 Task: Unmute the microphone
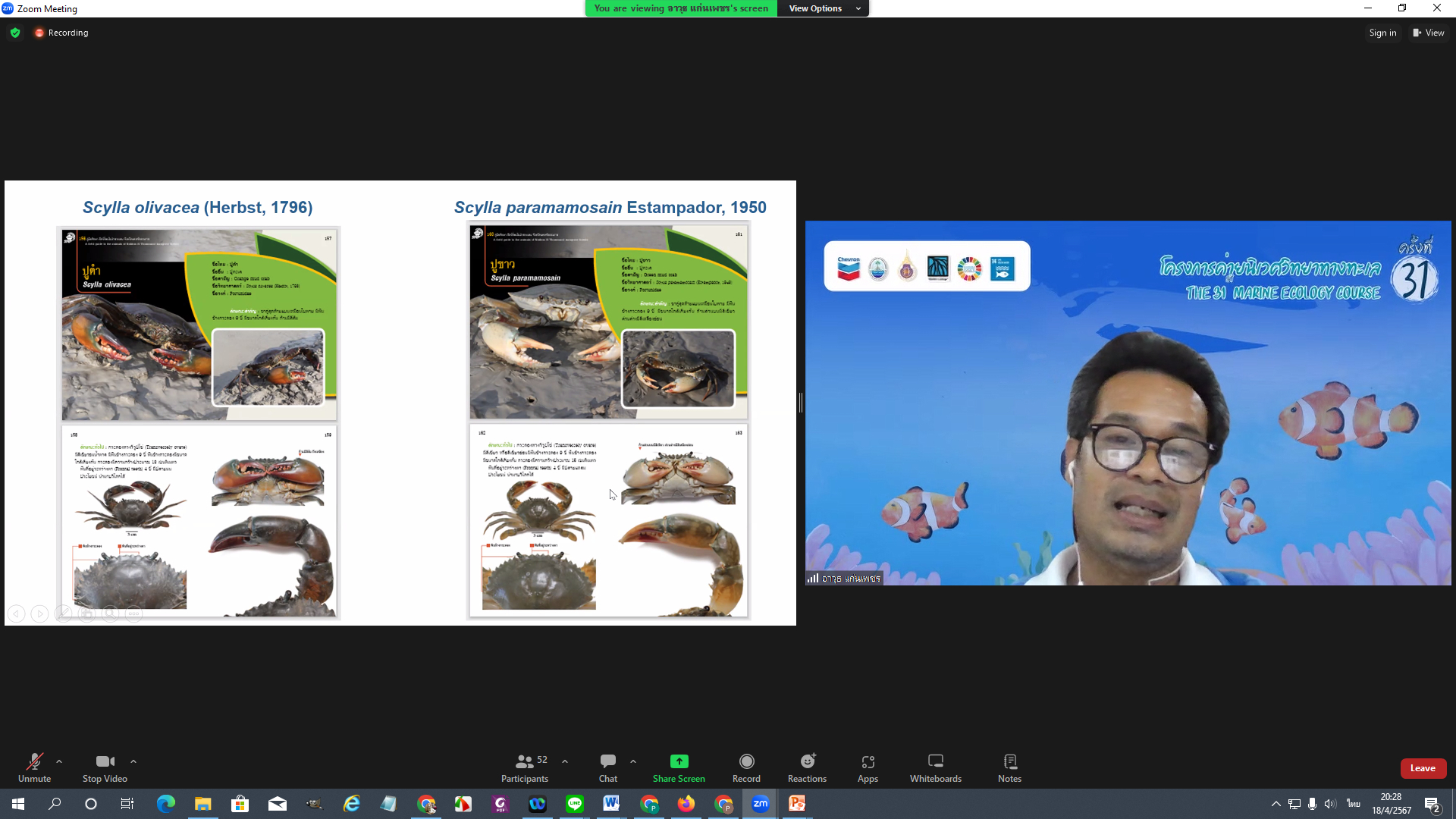pyautogui.click(x=34, y=767)
